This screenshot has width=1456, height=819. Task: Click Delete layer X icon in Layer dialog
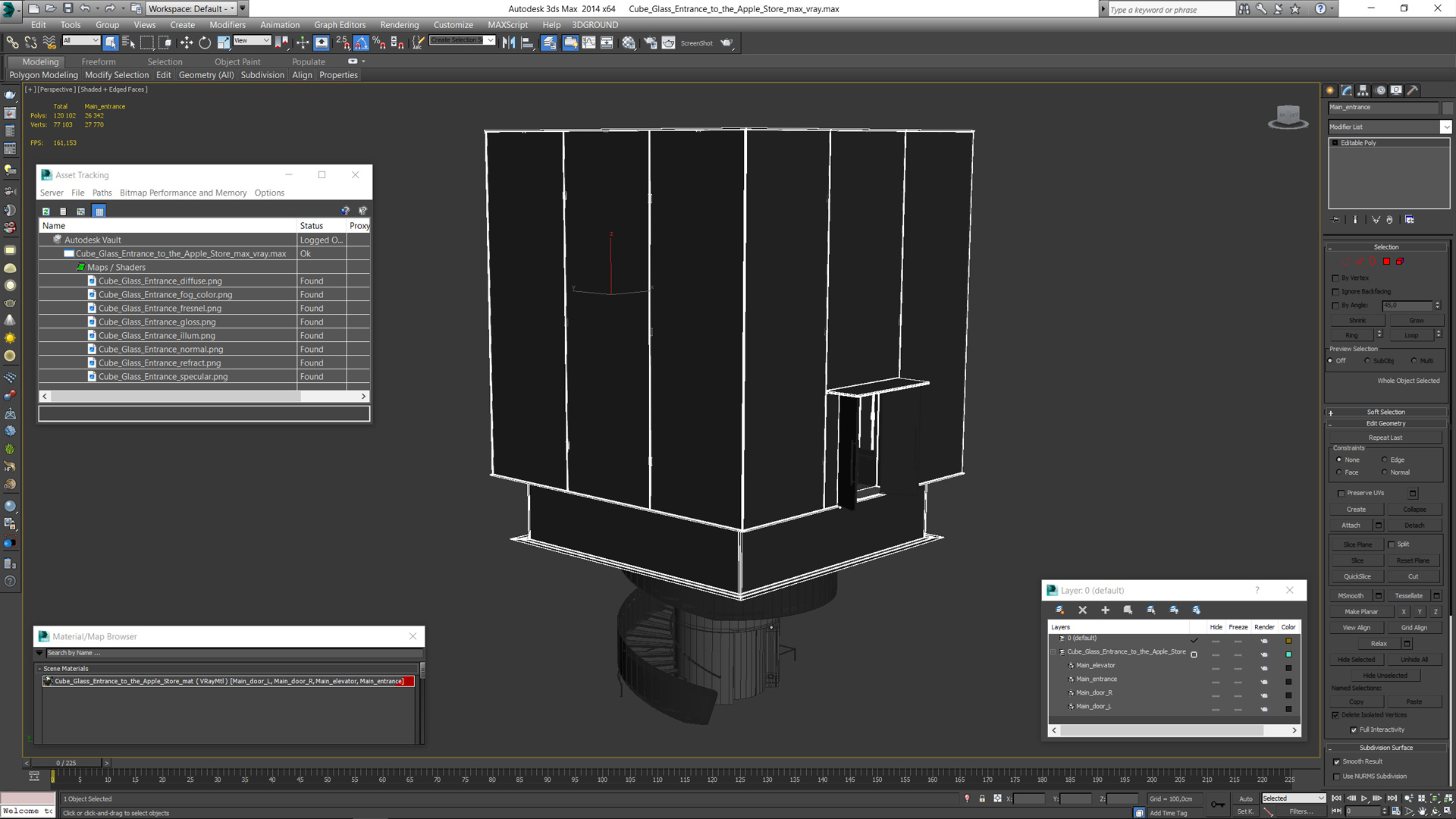click(x=1082, y=610)
